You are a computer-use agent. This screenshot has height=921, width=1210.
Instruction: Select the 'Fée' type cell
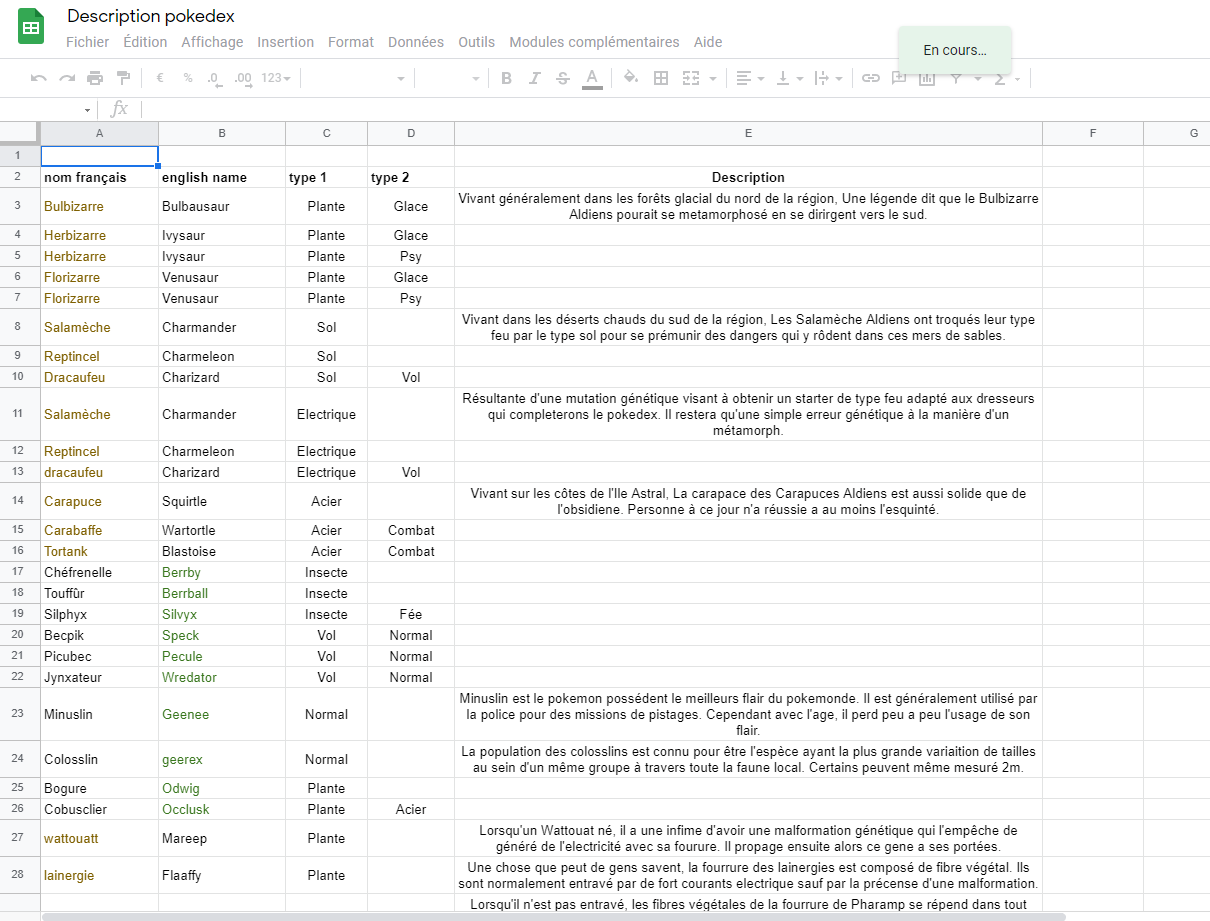pyautogui.click(x=411, y=614)
